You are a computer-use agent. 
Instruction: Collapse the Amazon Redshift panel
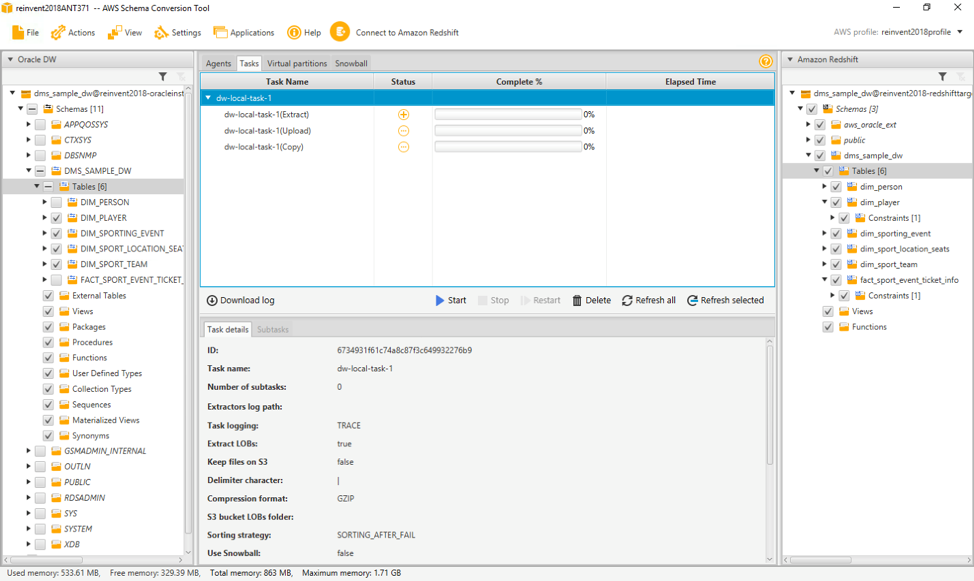790,59
